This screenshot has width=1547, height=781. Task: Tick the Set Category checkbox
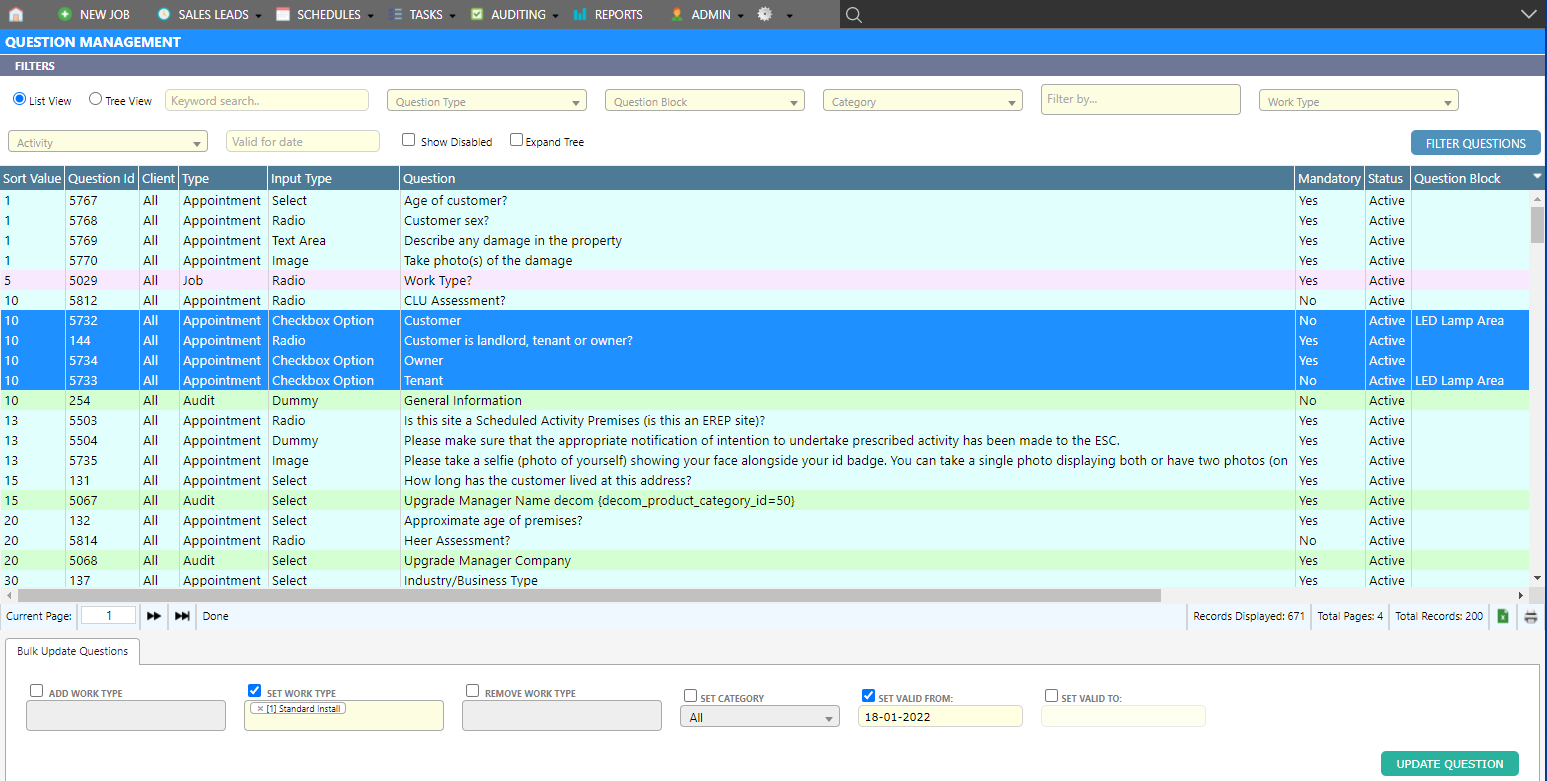click(690, 696)
